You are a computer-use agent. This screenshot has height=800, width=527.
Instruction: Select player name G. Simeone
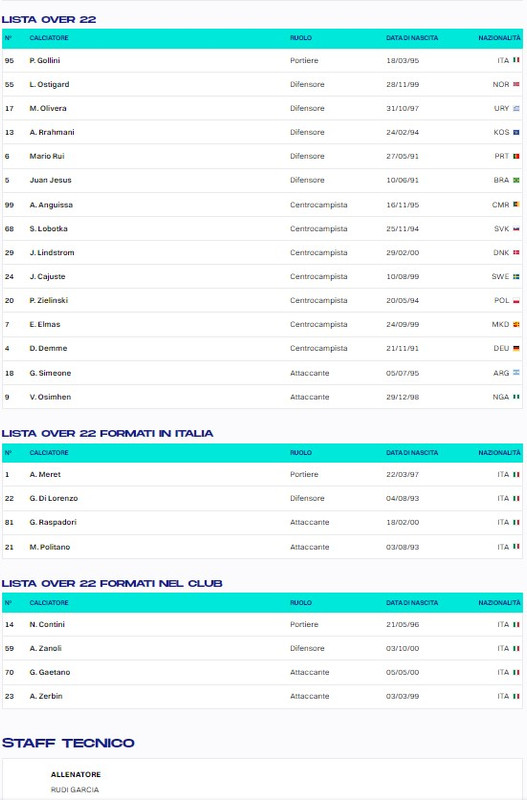coord(51,373)
